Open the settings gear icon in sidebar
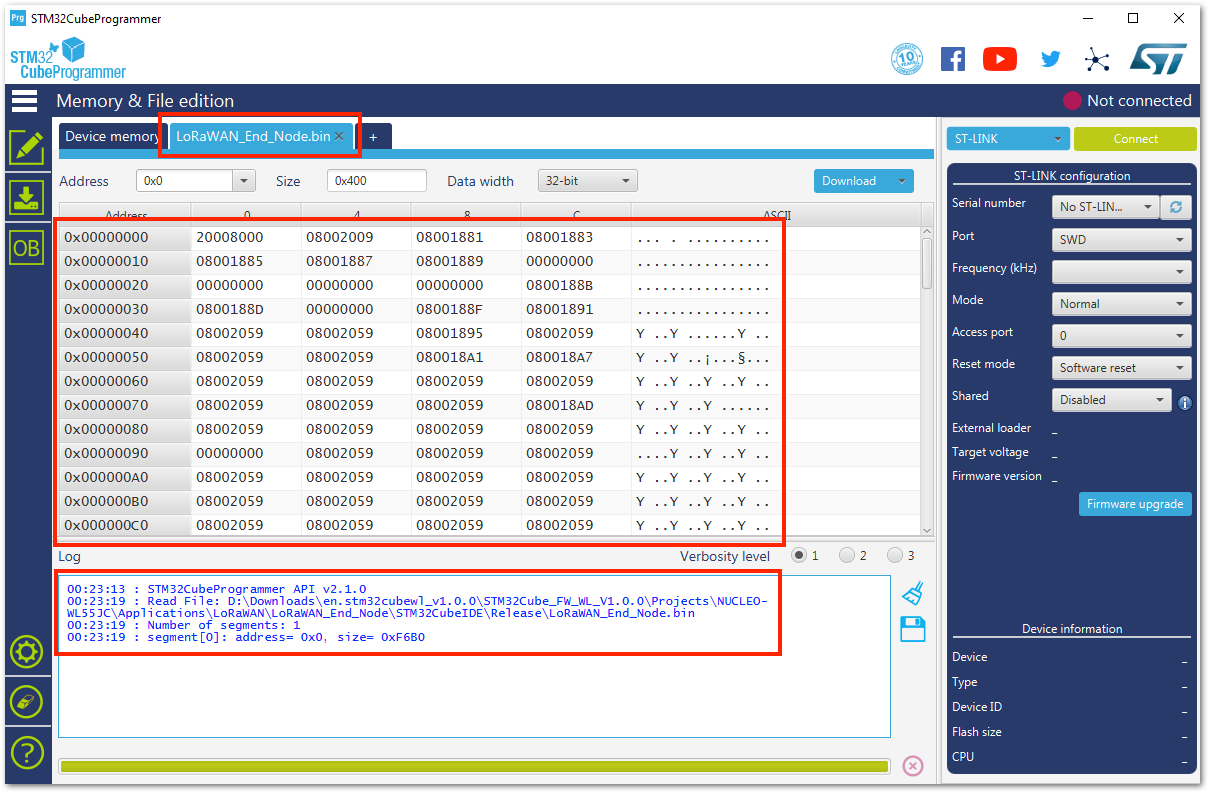 (x=26, y=652)
